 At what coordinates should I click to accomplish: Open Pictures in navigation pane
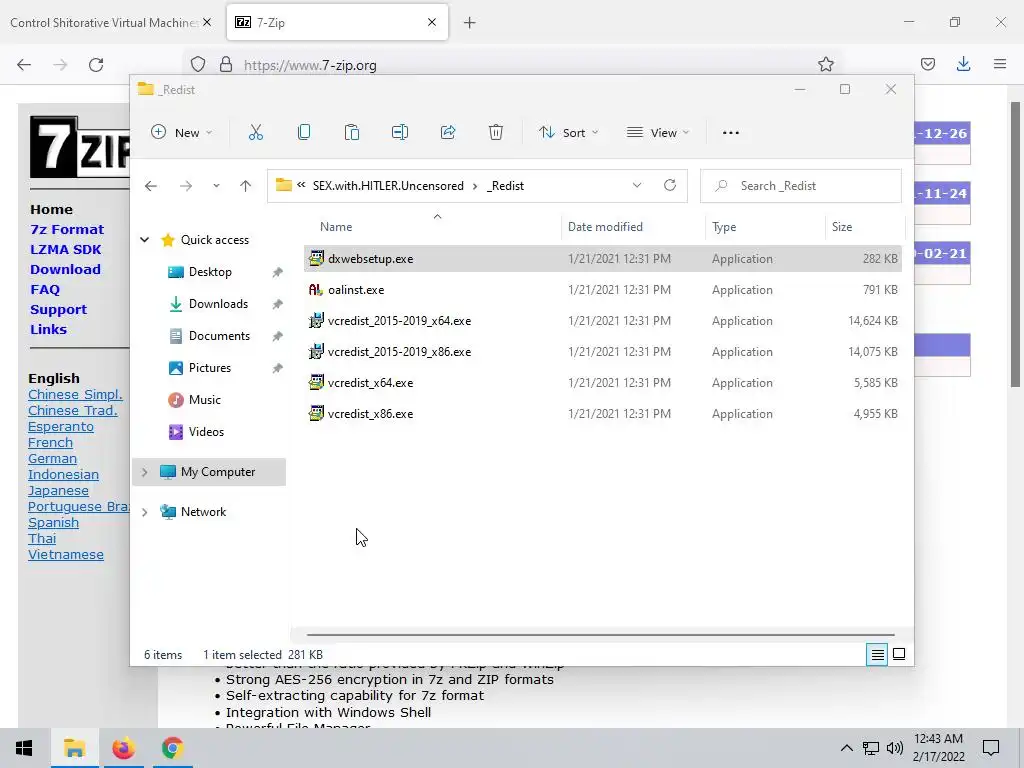tap(209, 368)
